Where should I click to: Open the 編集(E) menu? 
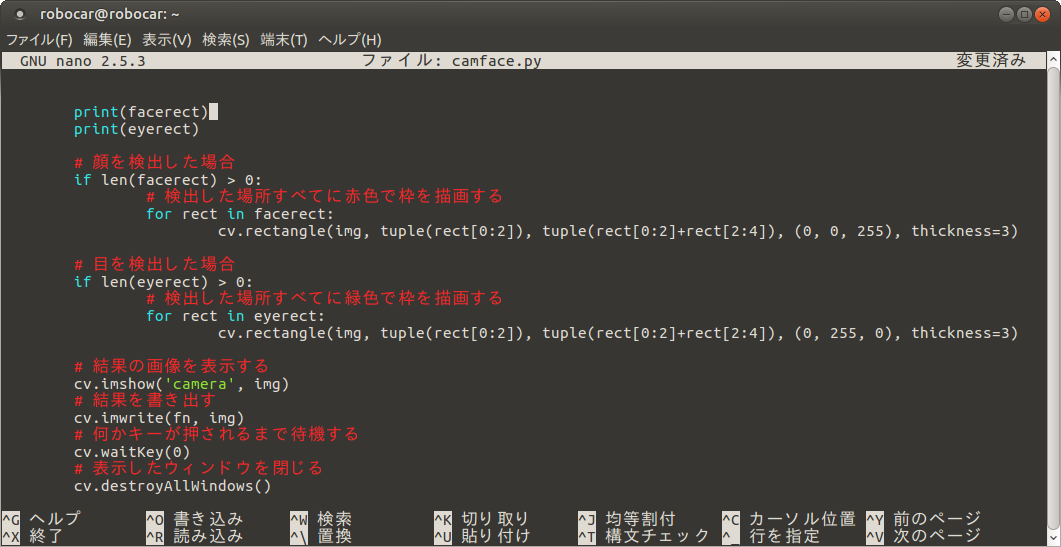(x=108, y=39)
